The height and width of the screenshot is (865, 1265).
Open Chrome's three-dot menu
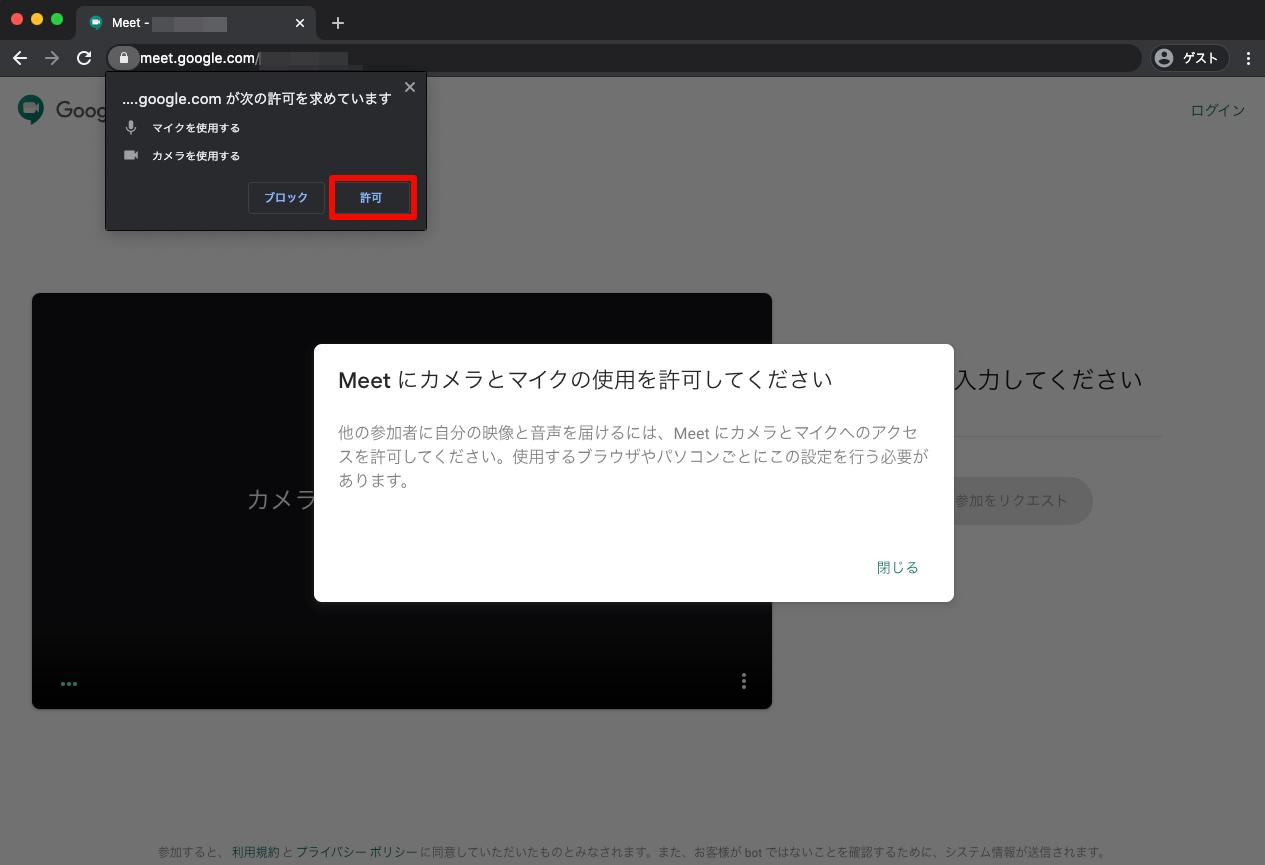1248,58
